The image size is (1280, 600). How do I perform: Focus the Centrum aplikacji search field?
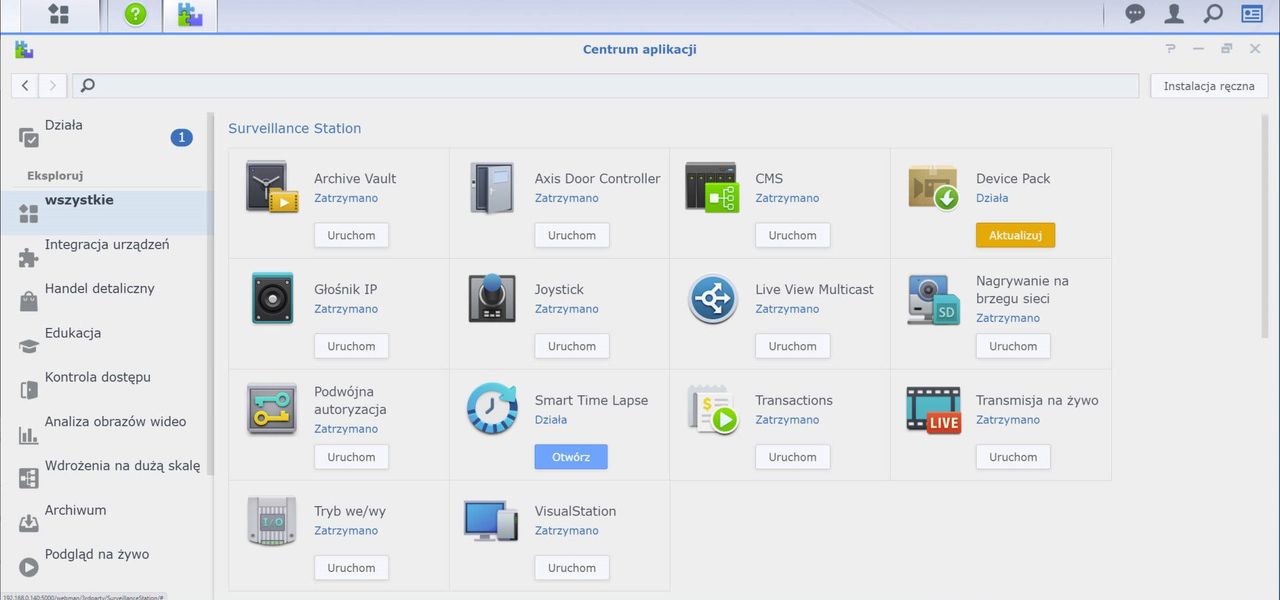point(606,86)
